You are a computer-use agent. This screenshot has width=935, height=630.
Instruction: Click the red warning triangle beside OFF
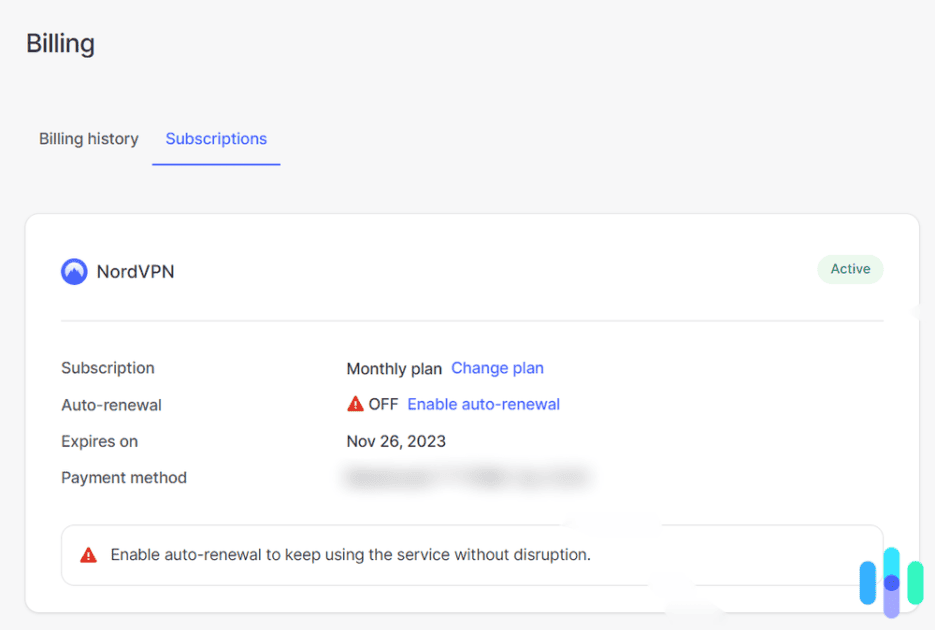click(355, 404)
